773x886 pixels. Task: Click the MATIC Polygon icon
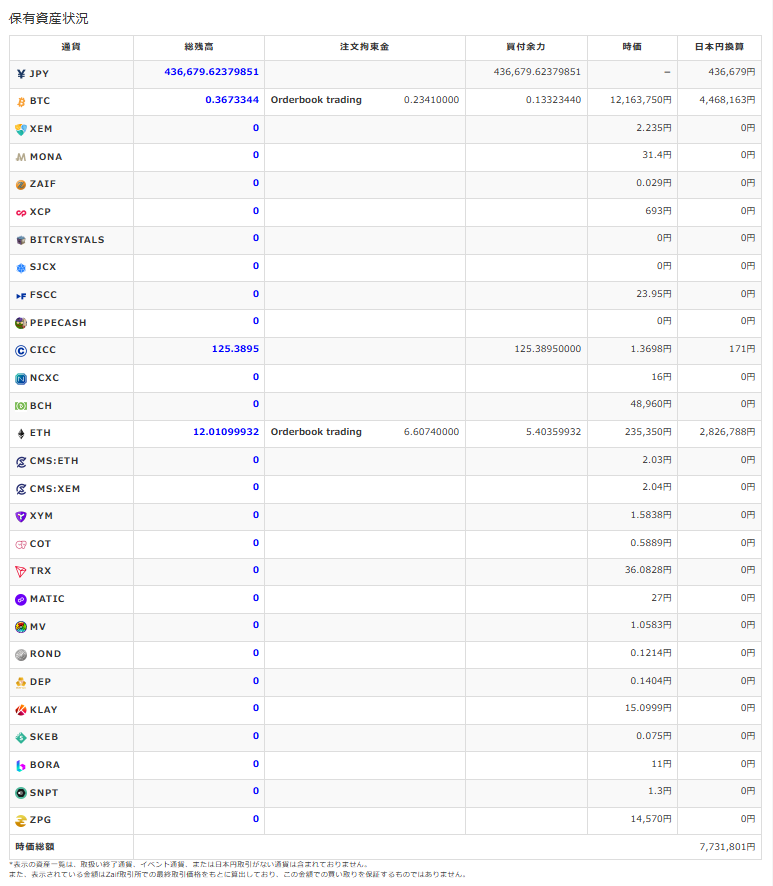[21, 600]
